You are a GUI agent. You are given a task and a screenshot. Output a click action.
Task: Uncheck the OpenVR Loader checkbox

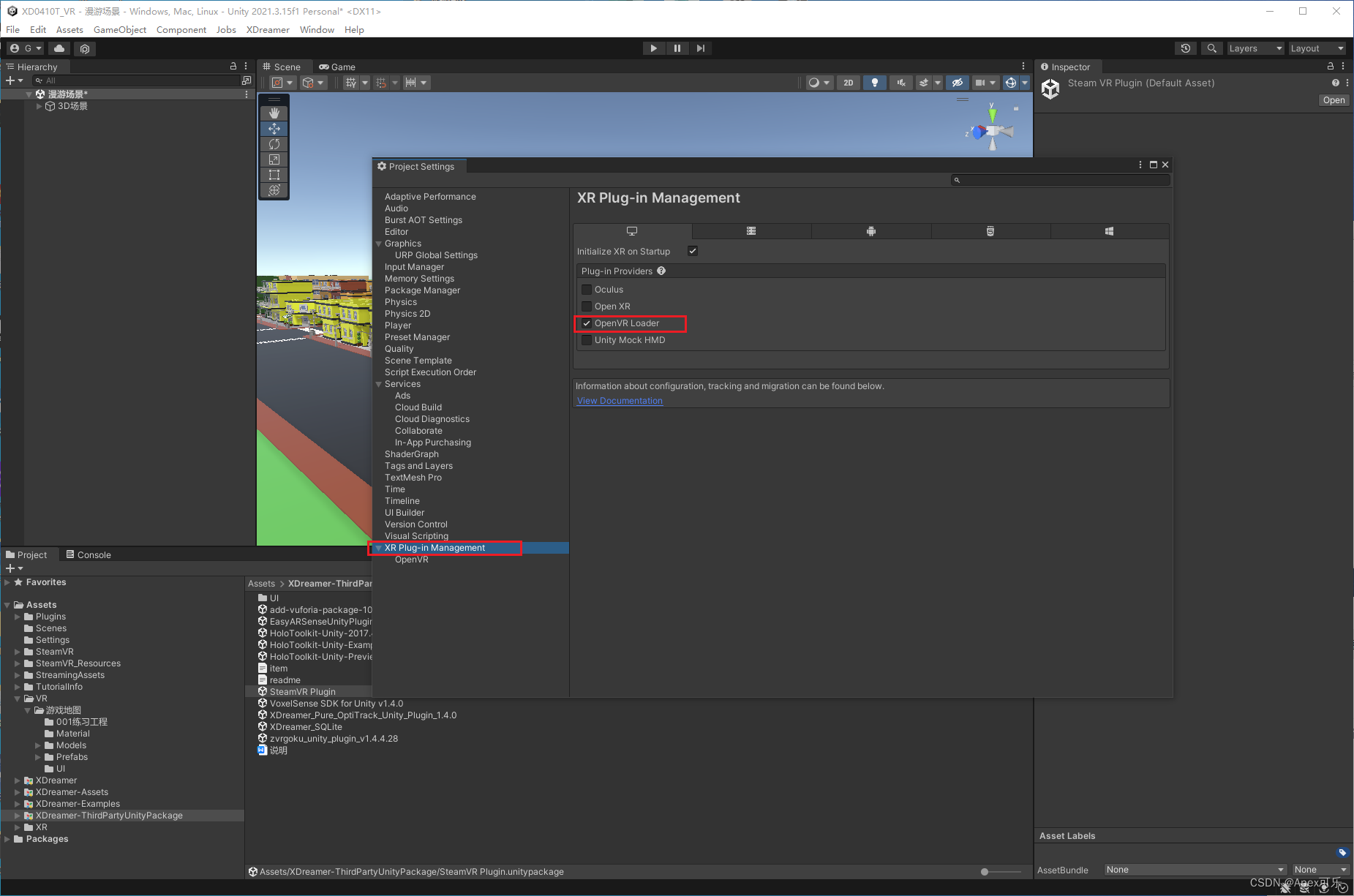click(x=587, y=323)
